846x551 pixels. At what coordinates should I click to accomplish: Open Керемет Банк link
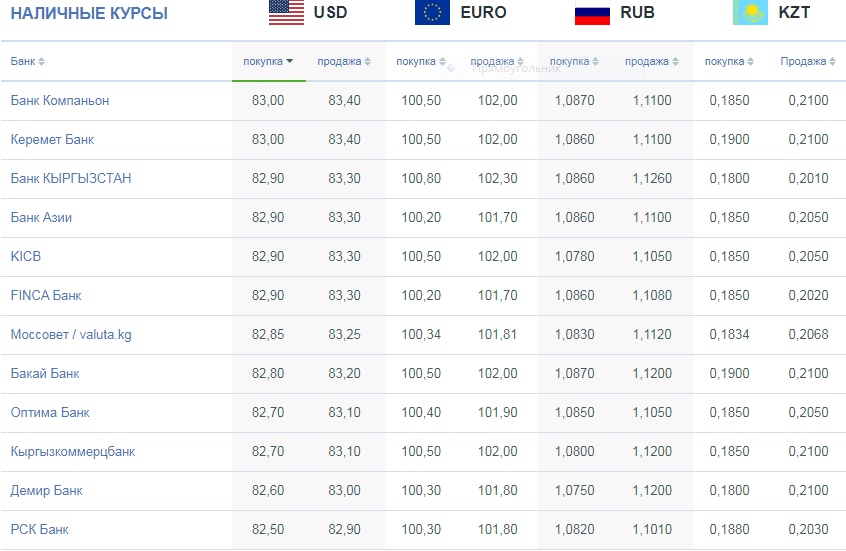pyautogui.click(x=52, y=140)
